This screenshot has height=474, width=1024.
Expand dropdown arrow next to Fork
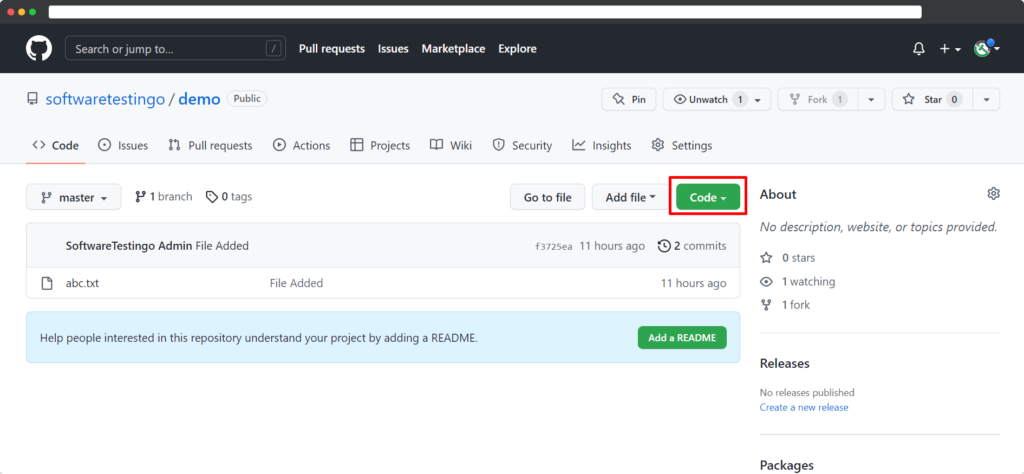[x=871, y=99]
